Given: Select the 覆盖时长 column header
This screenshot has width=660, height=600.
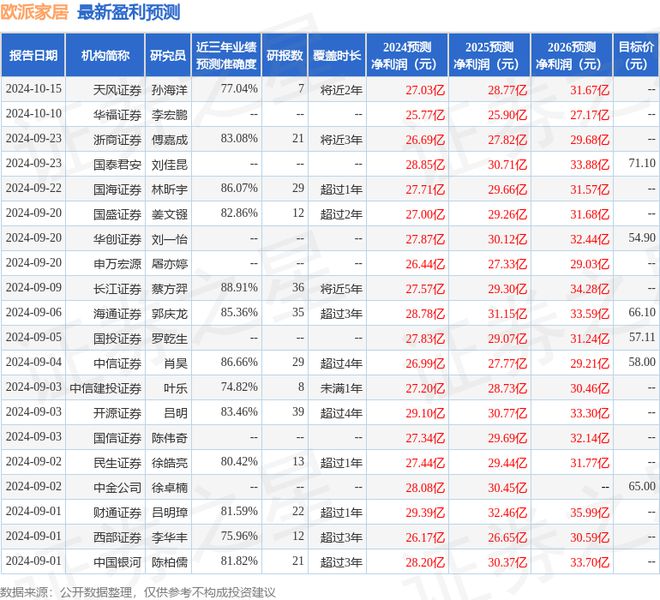Looking at the screenshot, I should click(x=337, y=55).
